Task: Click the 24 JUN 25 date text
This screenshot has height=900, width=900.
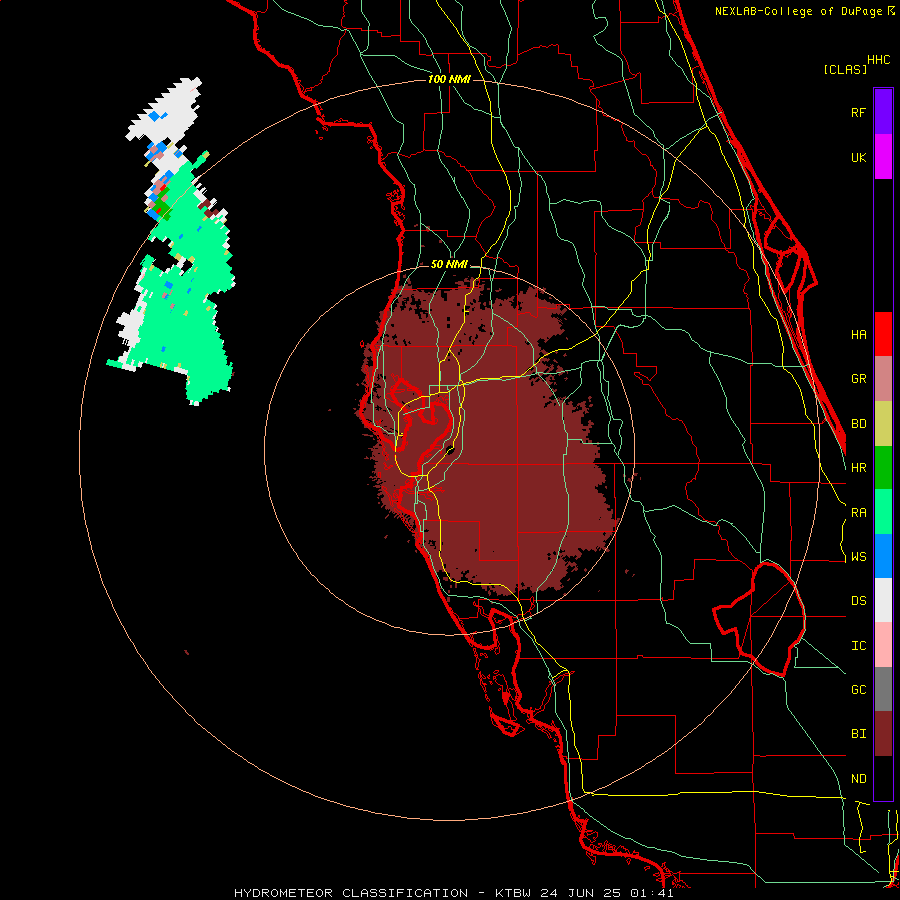Action: 580,893
